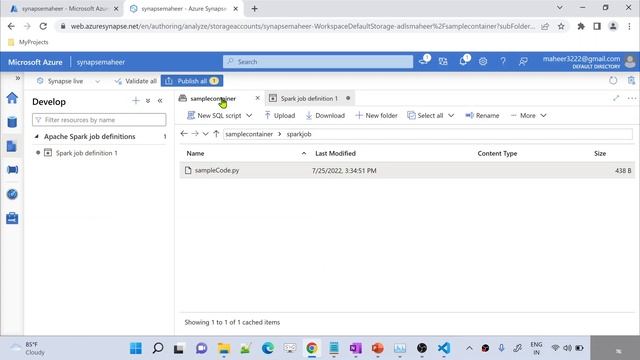Reload the browser page
Screen dimensions: 640x360
tap(43, 26)
